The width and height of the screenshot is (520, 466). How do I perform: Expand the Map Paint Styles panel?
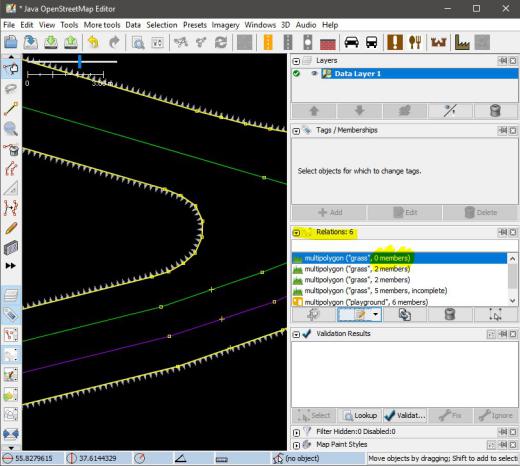point(296,445)
